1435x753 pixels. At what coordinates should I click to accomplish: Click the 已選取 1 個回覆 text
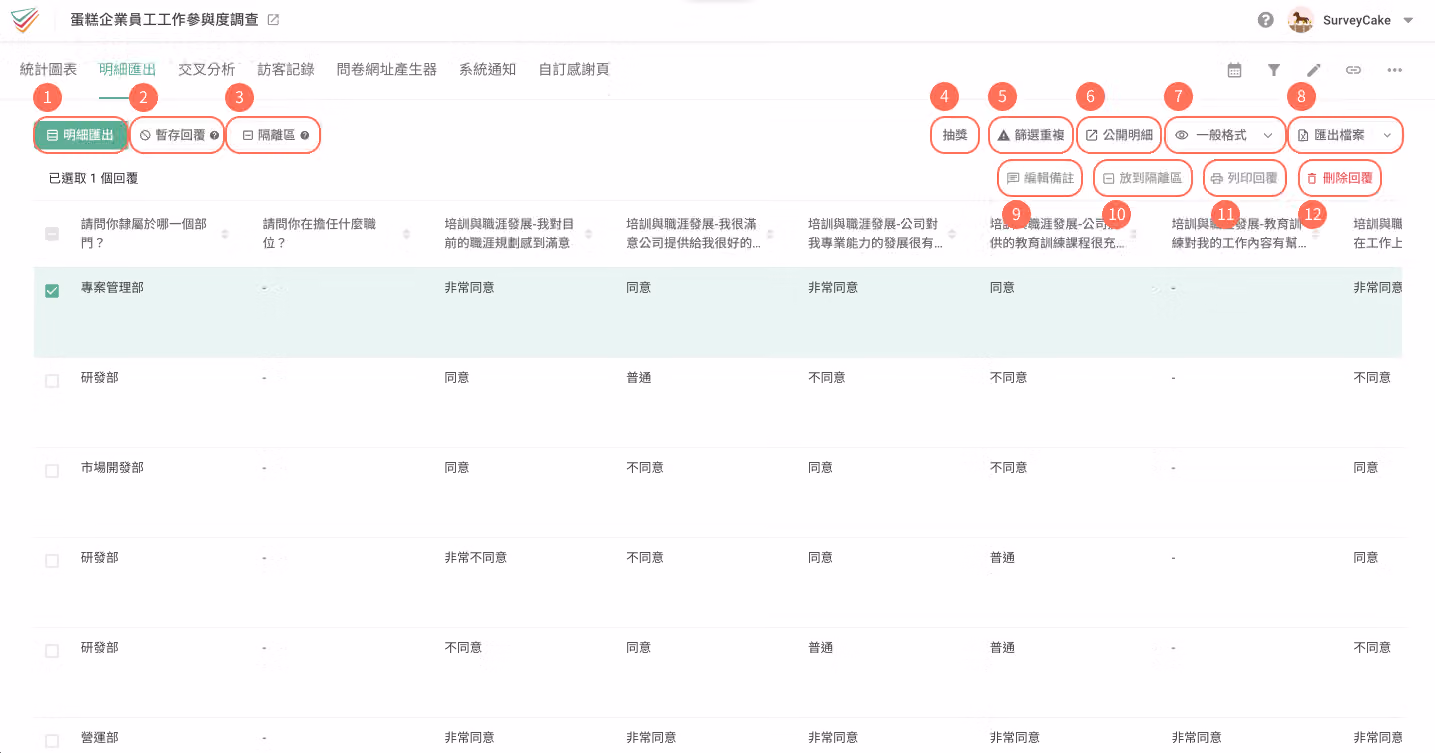tap(93, 179)
